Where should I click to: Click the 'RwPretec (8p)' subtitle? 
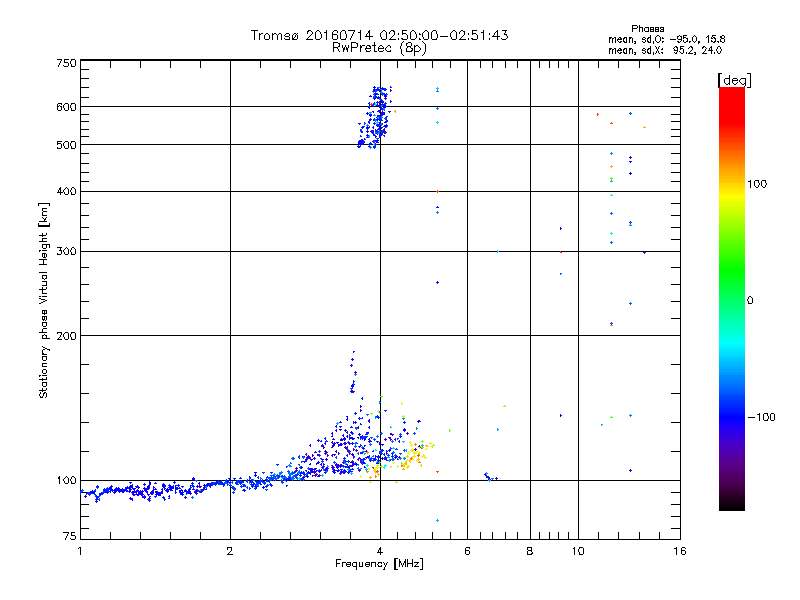pyautogui.click(x=379, y=48)
